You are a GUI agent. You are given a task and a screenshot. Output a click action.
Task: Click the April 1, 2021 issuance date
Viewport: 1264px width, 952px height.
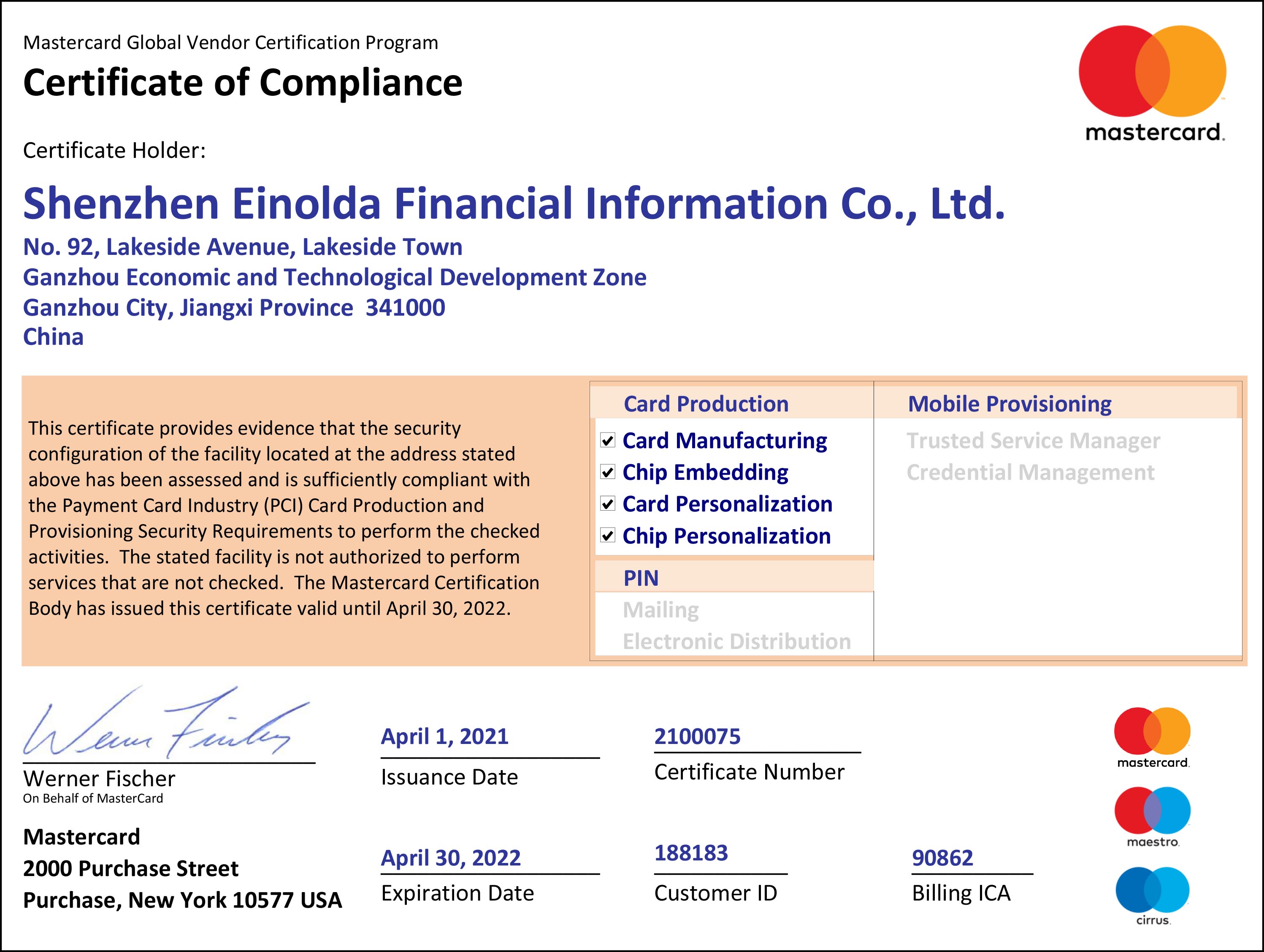pyautogui.click(x=444, y=736)
